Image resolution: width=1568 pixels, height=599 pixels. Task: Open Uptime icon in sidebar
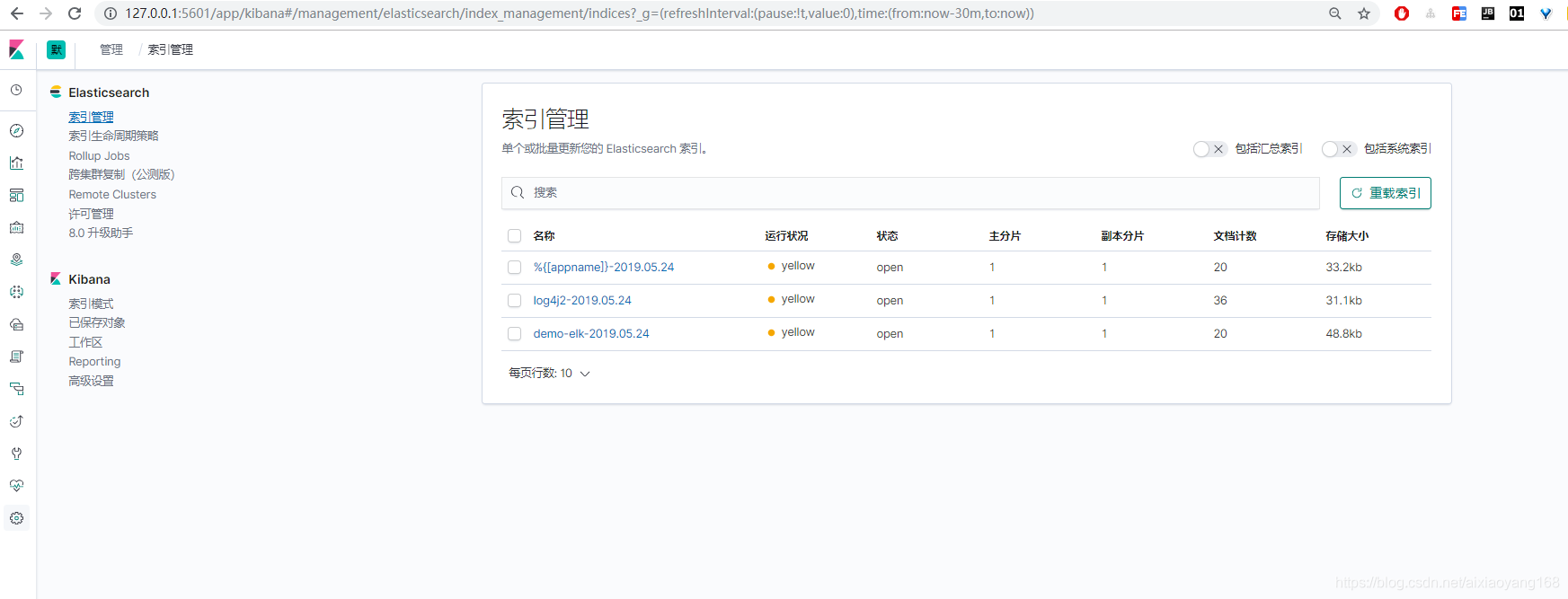[16, 422]
